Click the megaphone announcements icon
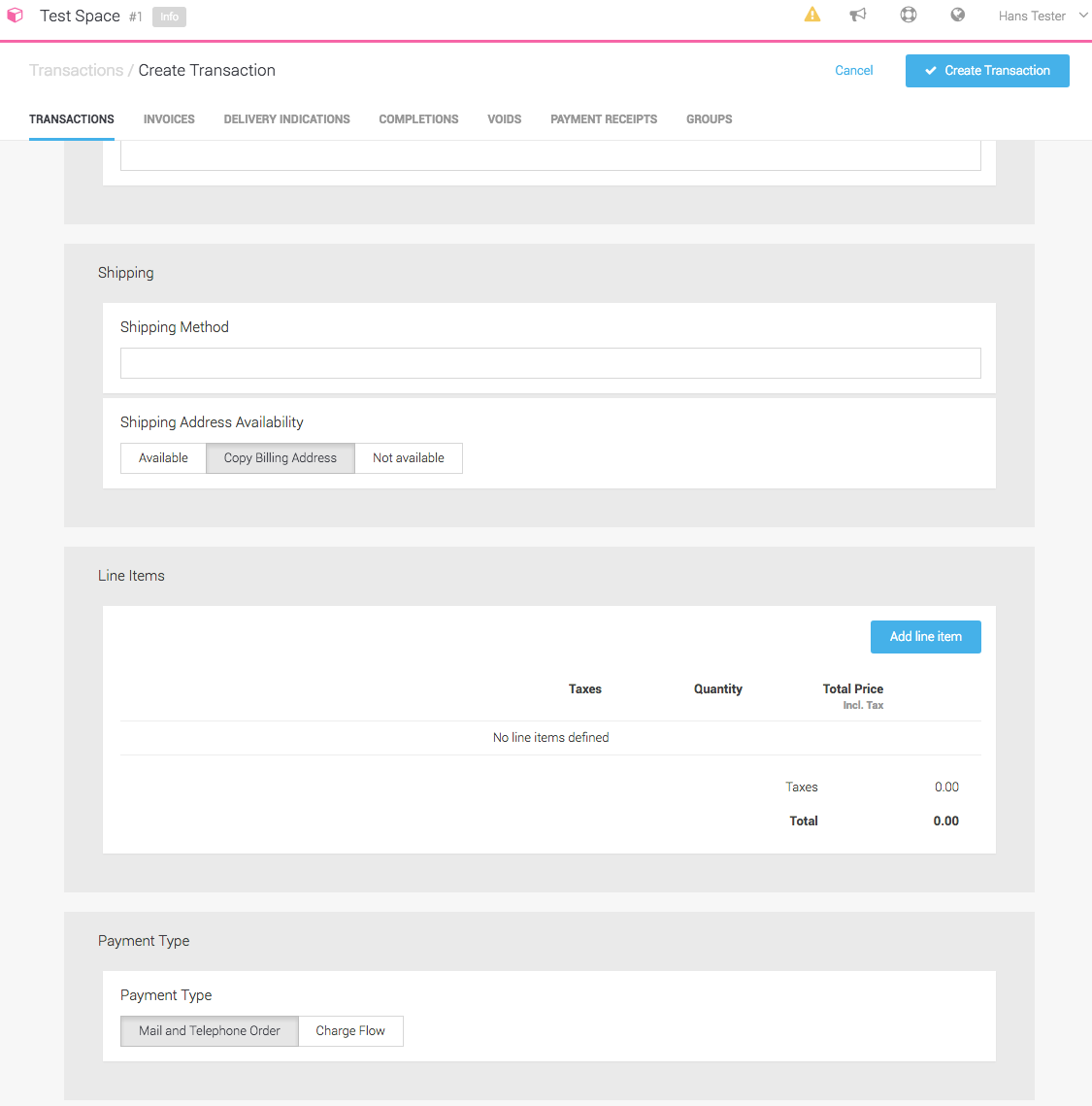The image size is (1092, 1106). [858, 15]
